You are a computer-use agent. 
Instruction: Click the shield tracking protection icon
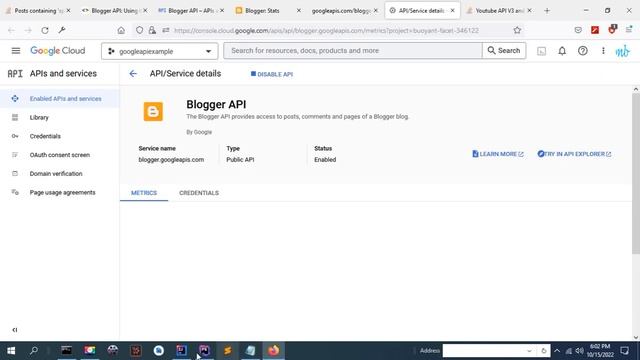point(139,30)
